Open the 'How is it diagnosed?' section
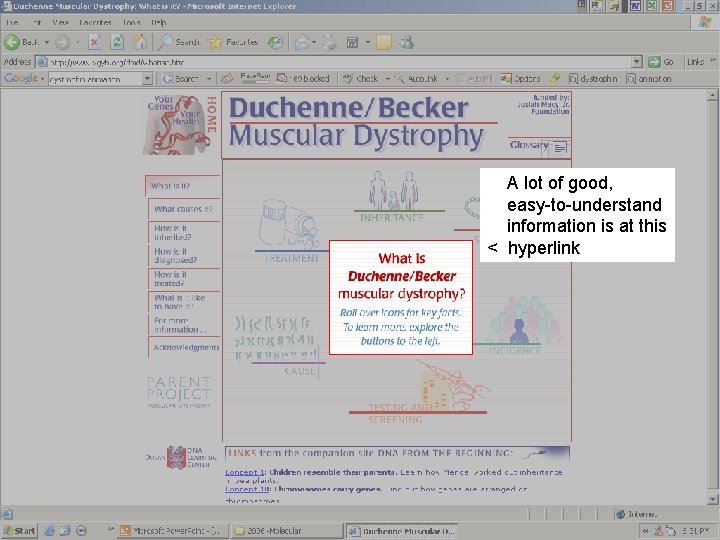720x540 pixels. click(184, 256)
